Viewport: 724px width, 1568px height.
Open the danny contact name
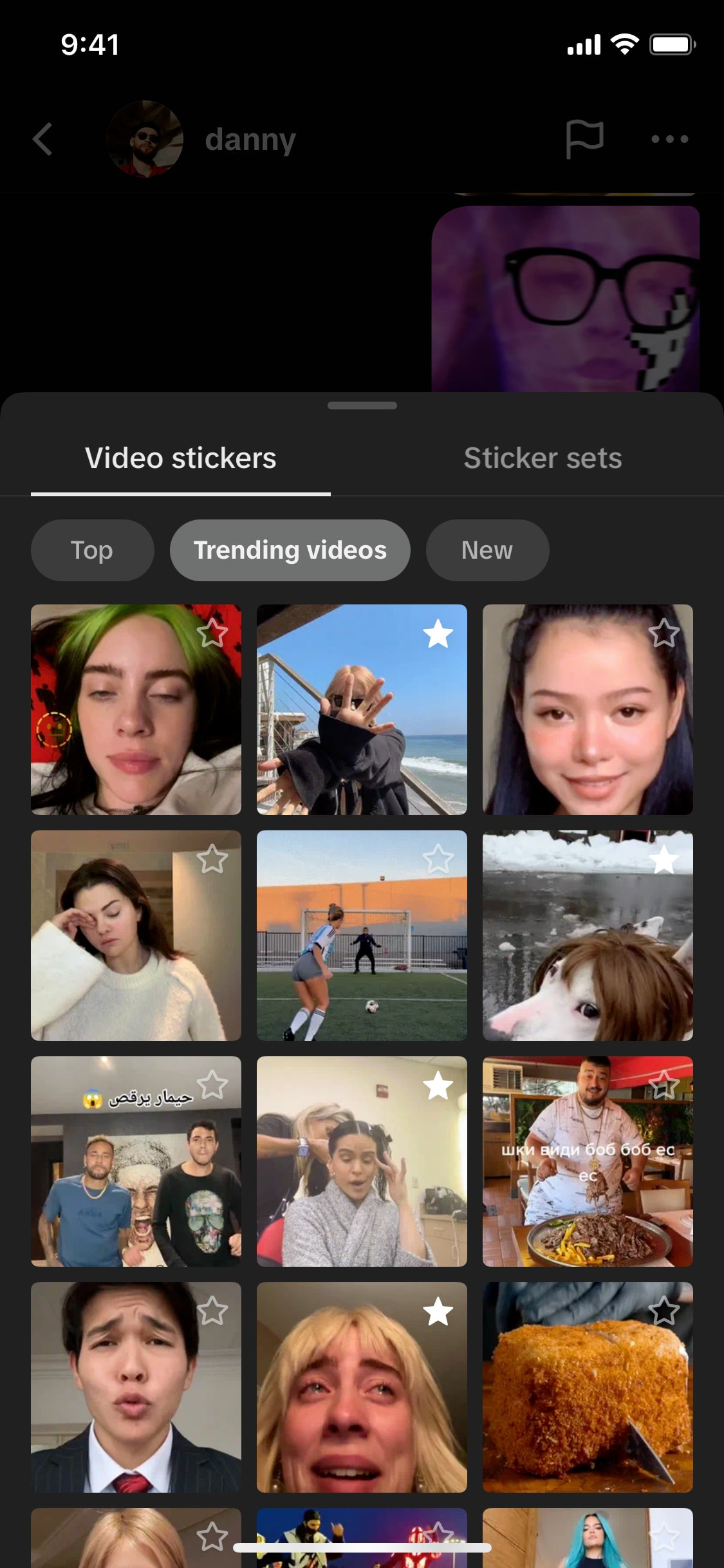click(x=250, y=140)
